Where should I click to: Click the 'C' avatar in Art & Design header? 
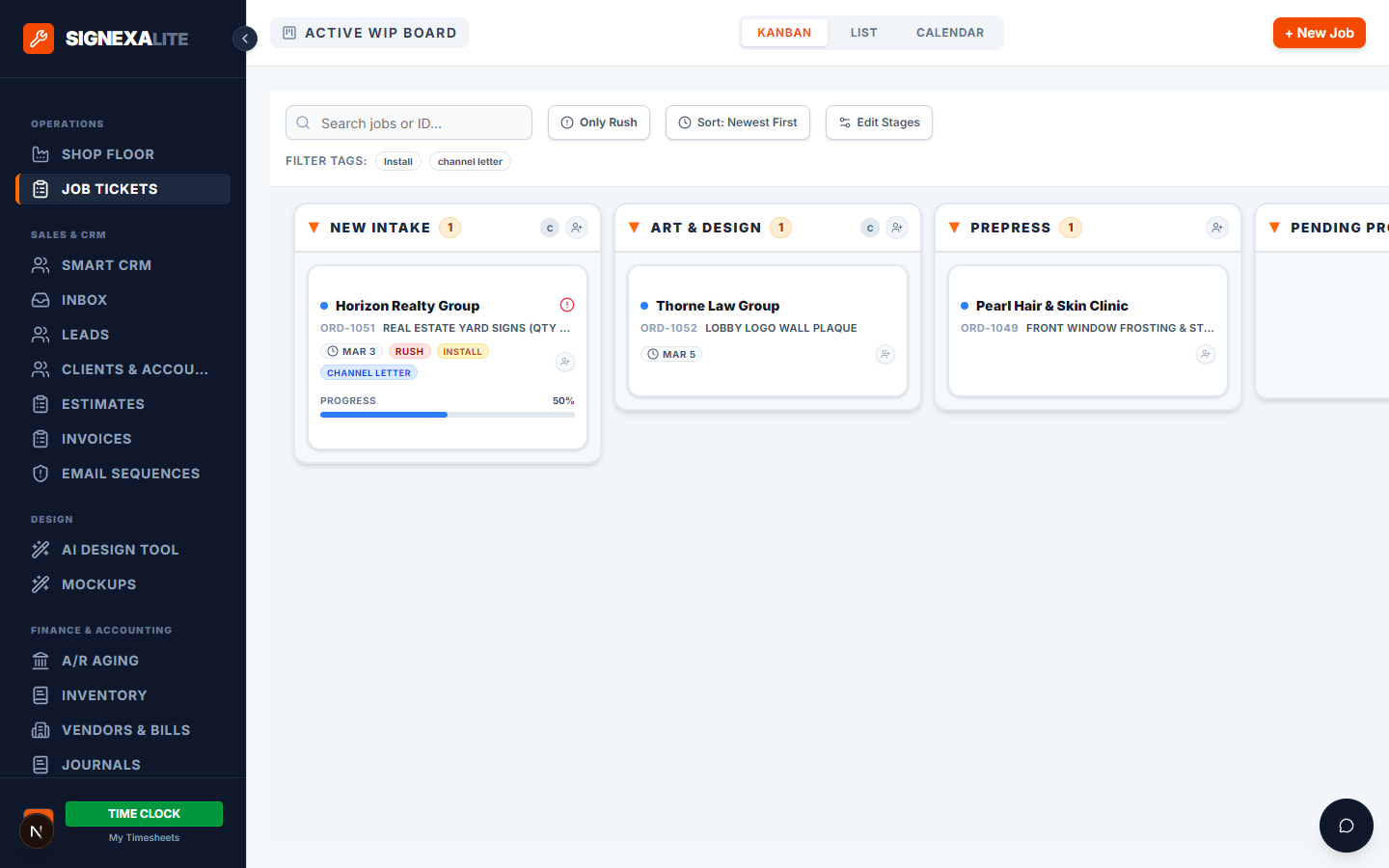(870, 228)
